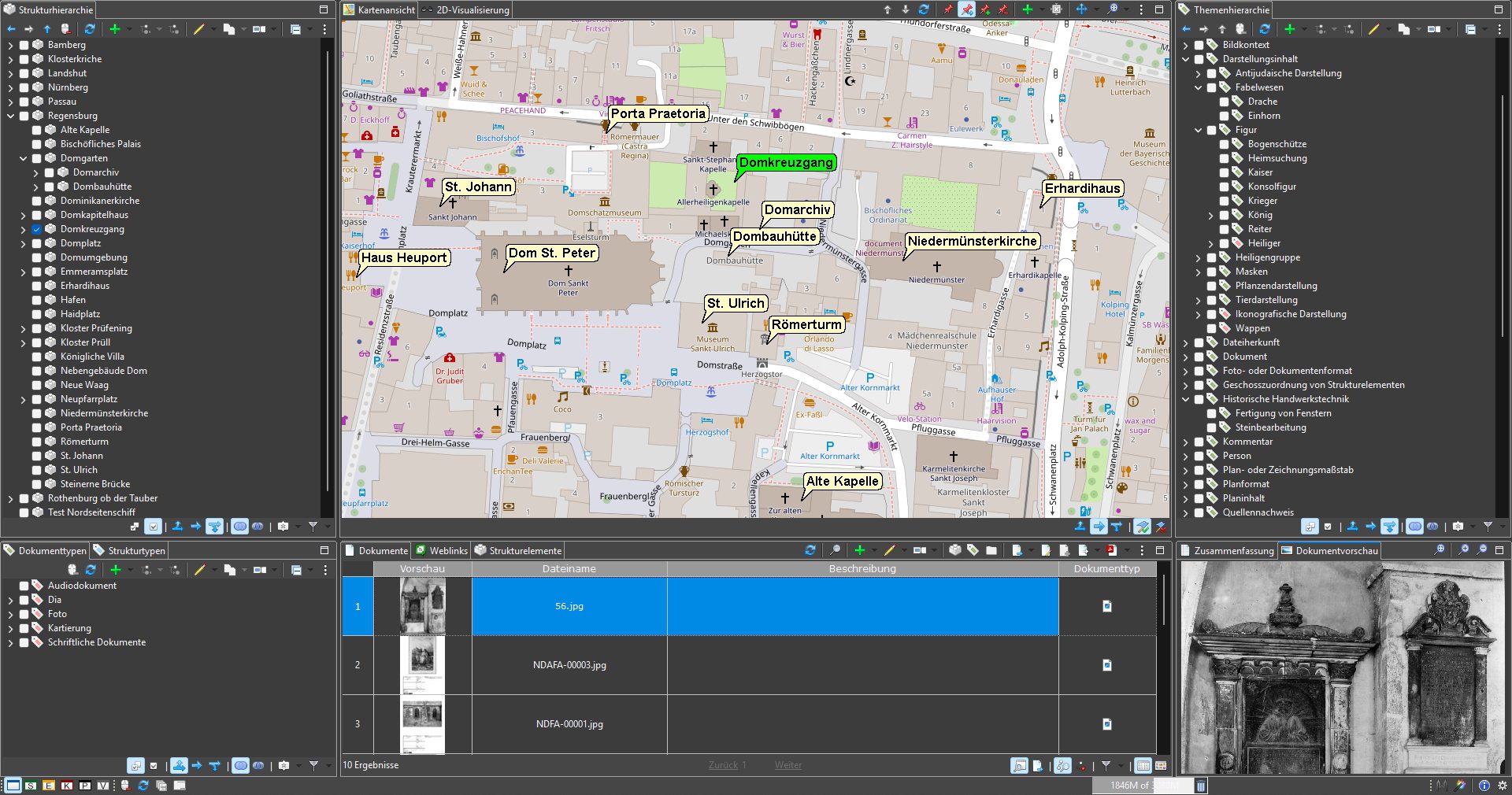
Task: Select the NDAFA-00003.jpg thumbnail
Action: point(423,665)
